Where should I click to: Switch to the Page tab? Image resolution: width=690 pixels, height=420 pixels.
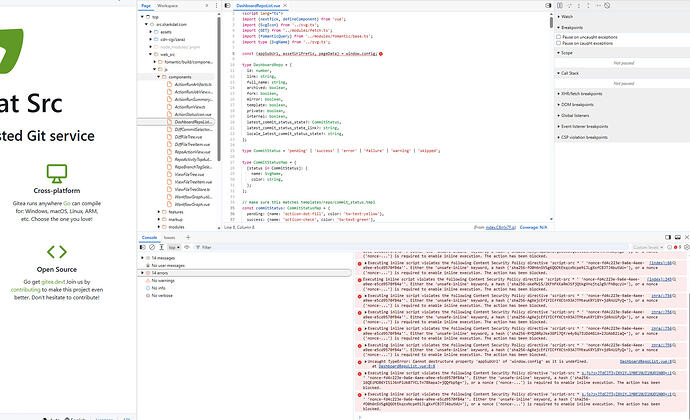146,6
